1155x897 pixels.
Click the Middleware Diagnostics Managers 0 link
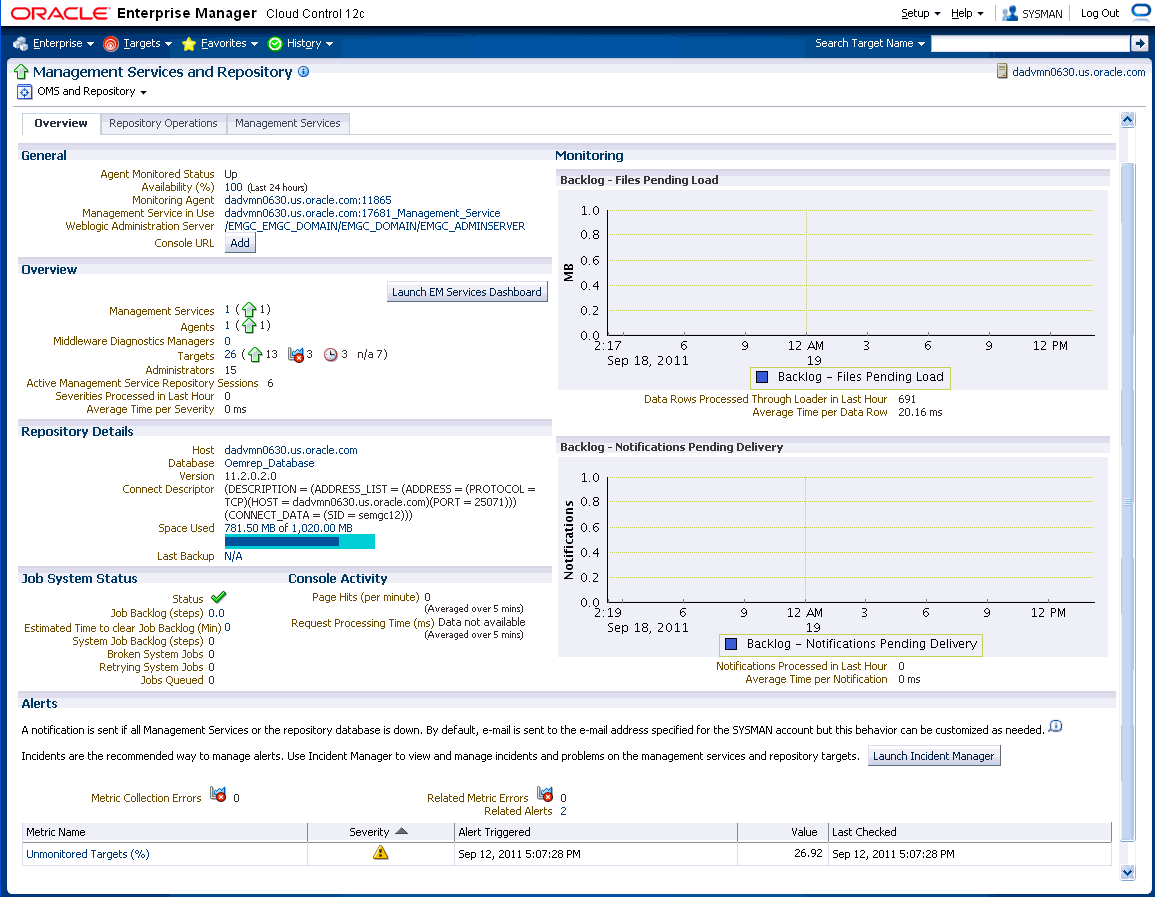(x=227, y=341)
